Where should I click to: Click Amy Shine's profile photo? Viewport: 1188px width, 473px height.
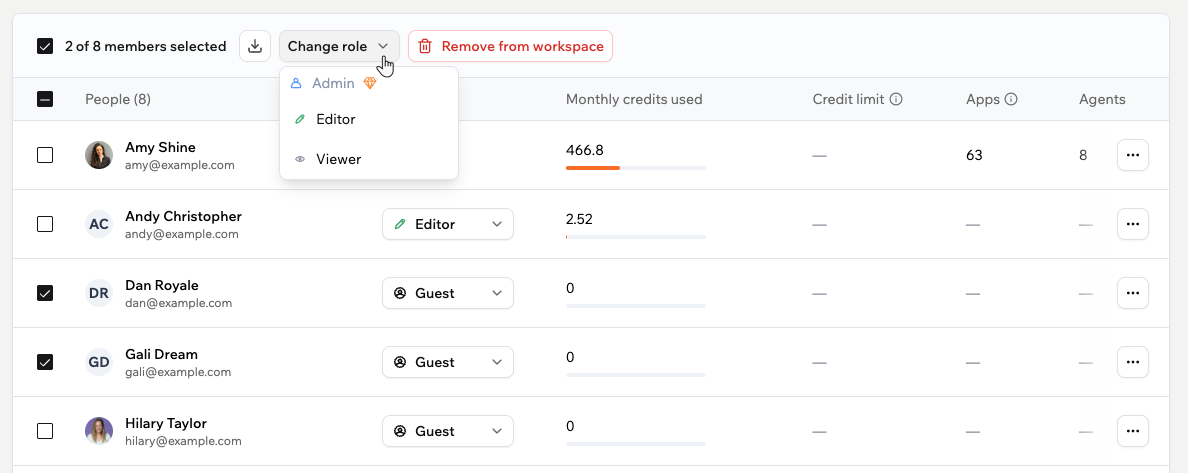99,155
